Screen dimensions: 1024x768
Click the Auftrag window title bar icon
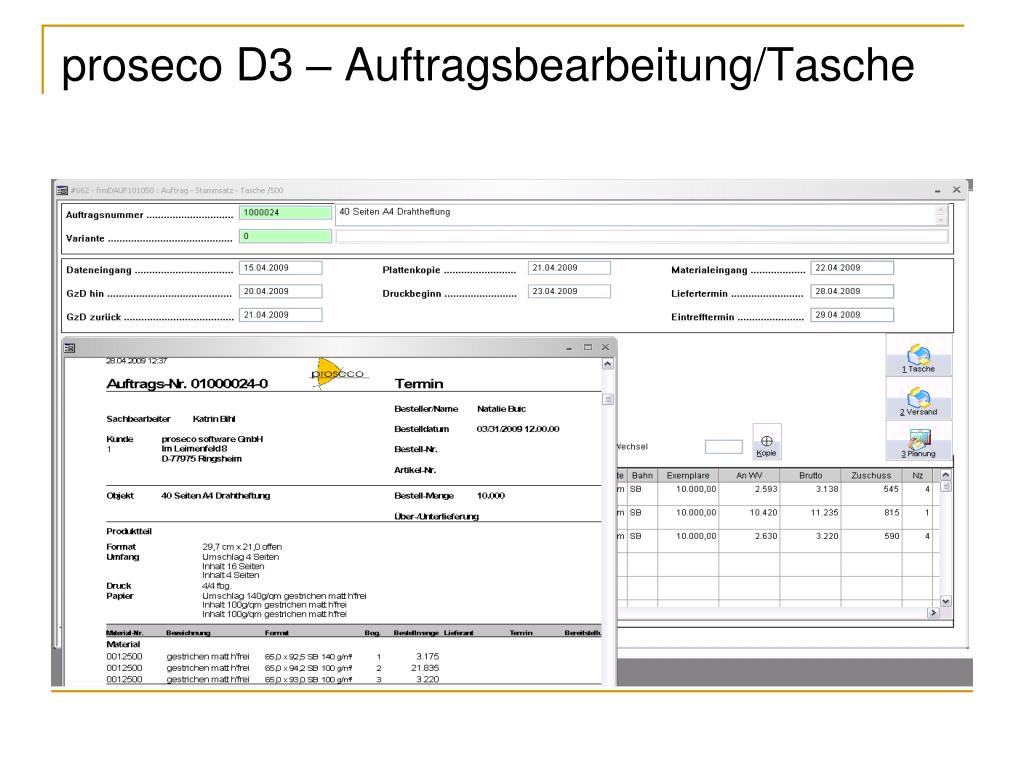pyautogui.click(x=62, y=190)
